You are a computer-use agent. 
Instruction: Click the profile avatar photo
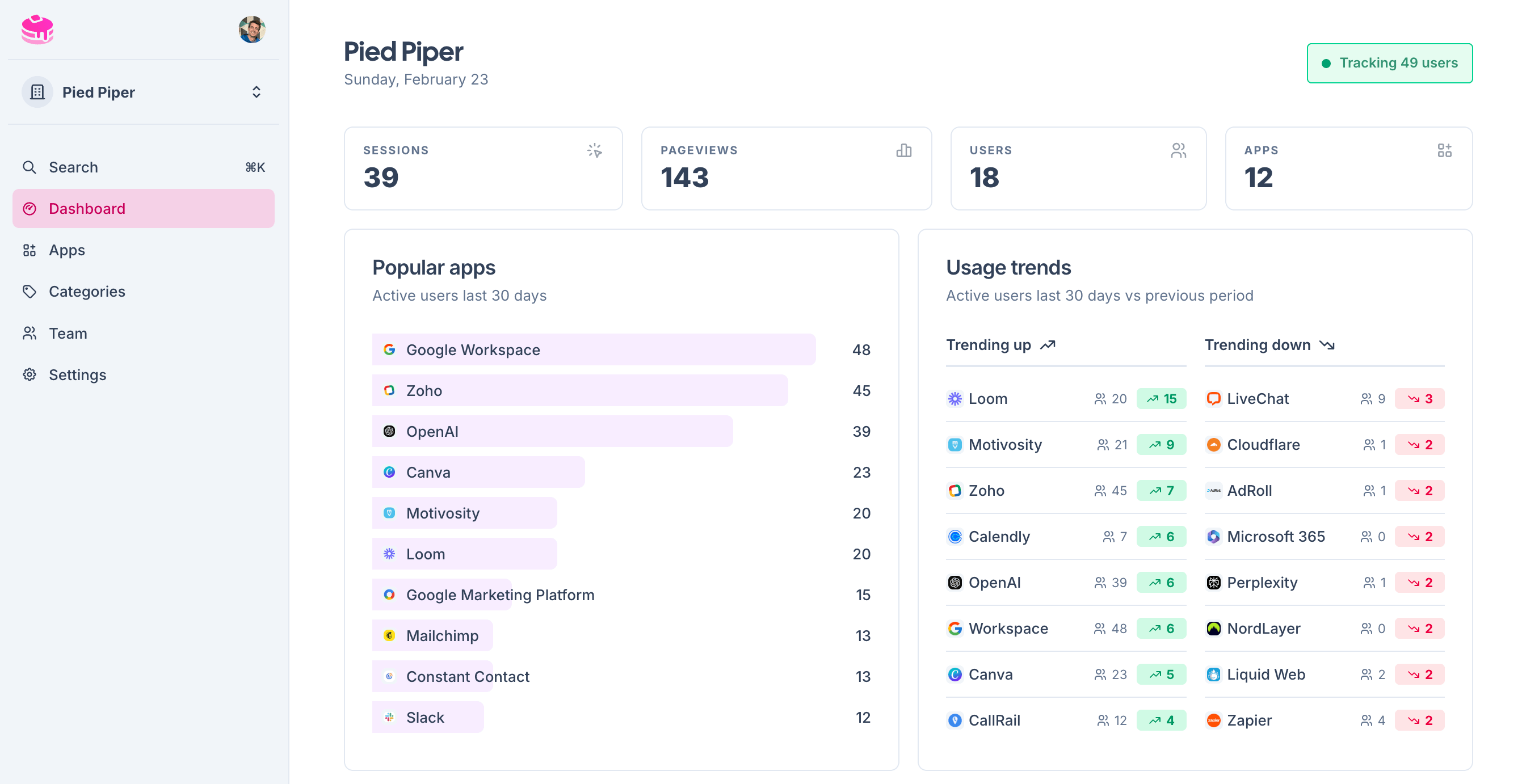point(252,29)
